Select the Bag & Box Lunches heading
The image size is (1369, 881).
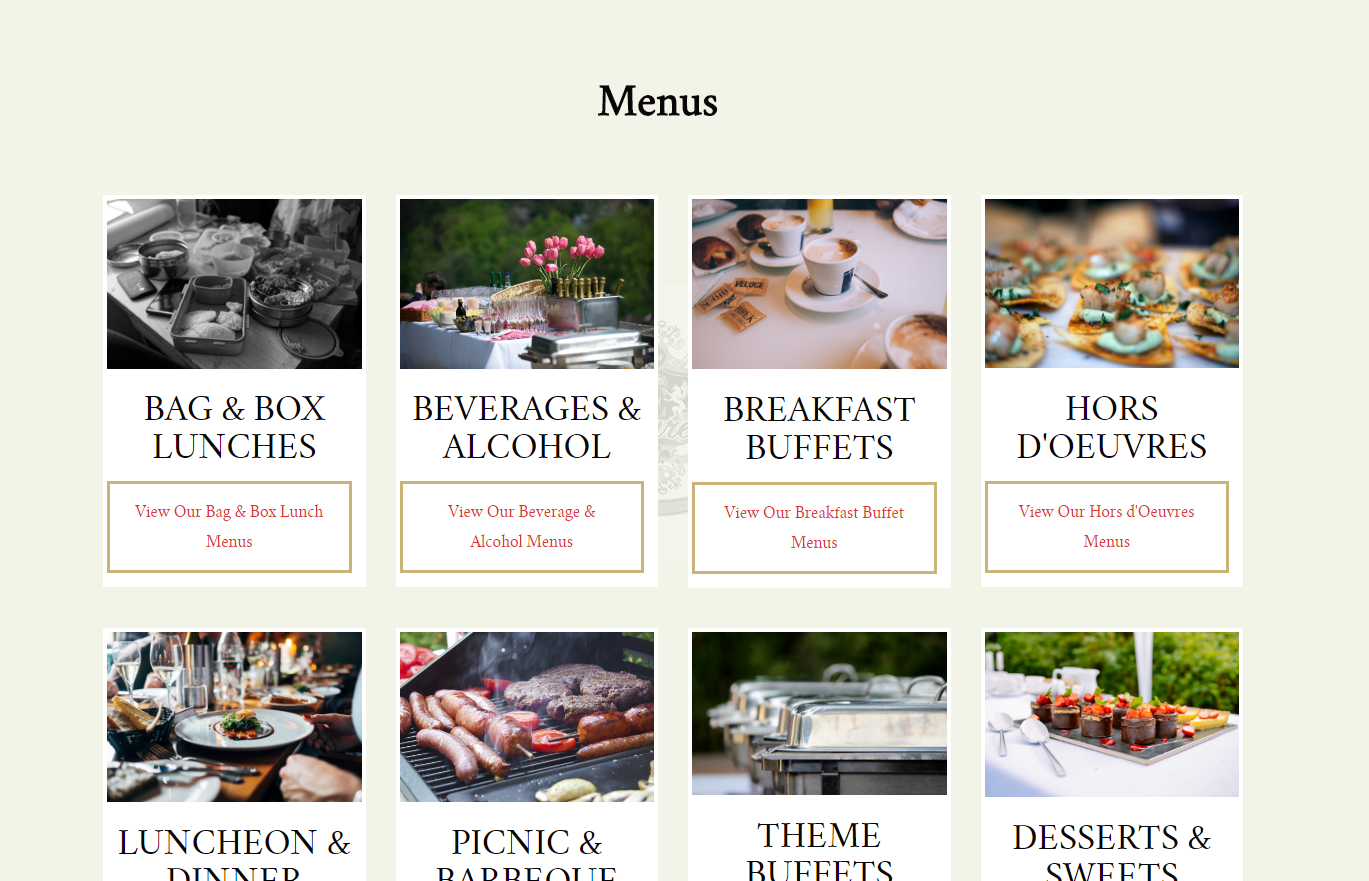click(x=234, y=427)
